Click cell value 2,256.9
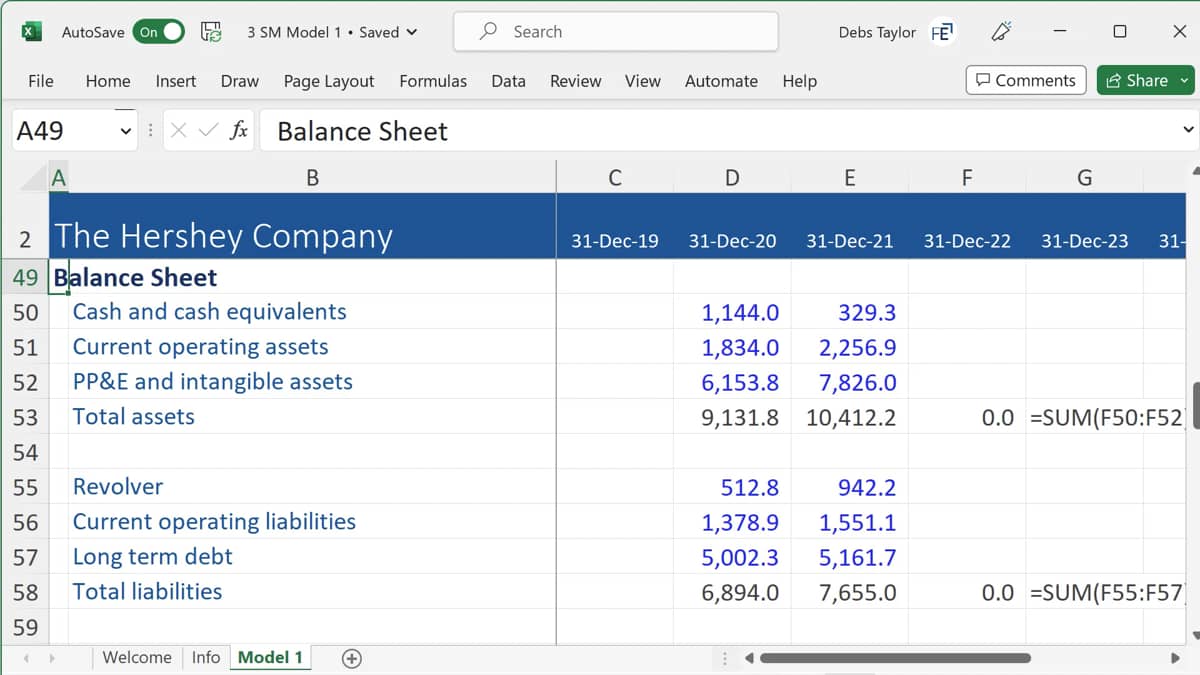The height and width of the screenshot is (675, 1200). pyautogui.click(x=857, y=347)
